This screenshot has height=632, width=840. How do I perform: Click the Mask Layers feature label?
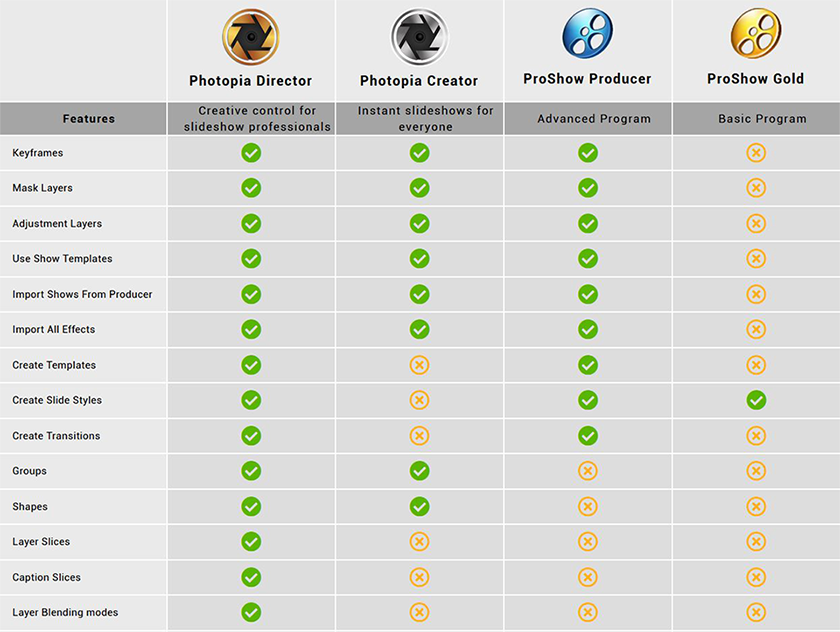42,188
